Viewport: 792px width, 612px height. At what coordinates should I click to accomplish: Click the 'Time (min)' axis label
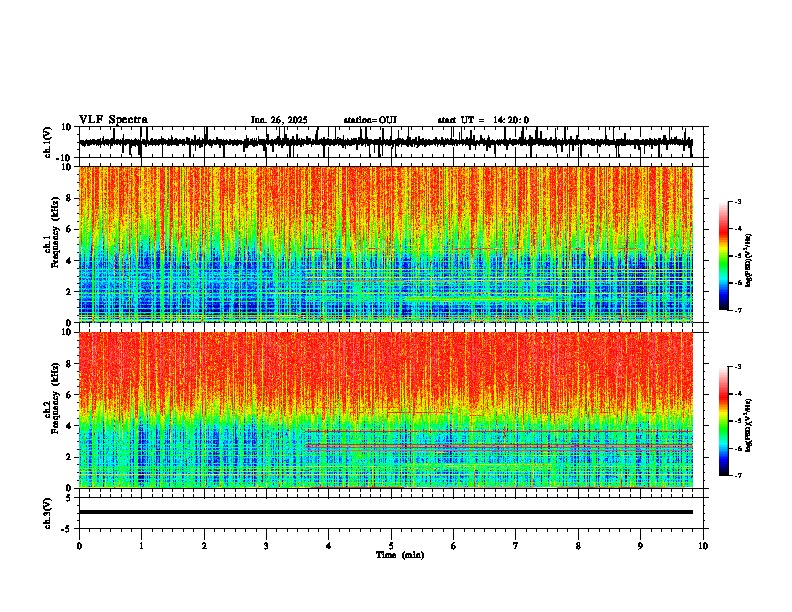tap(400, 555)
